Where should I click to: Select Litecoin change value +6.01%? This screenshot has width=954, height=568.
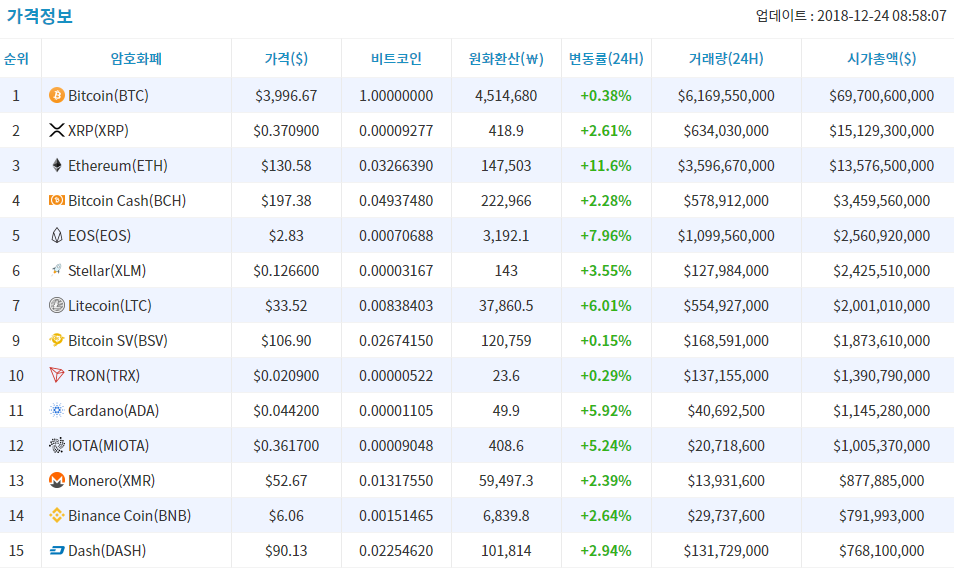(606, 305)
